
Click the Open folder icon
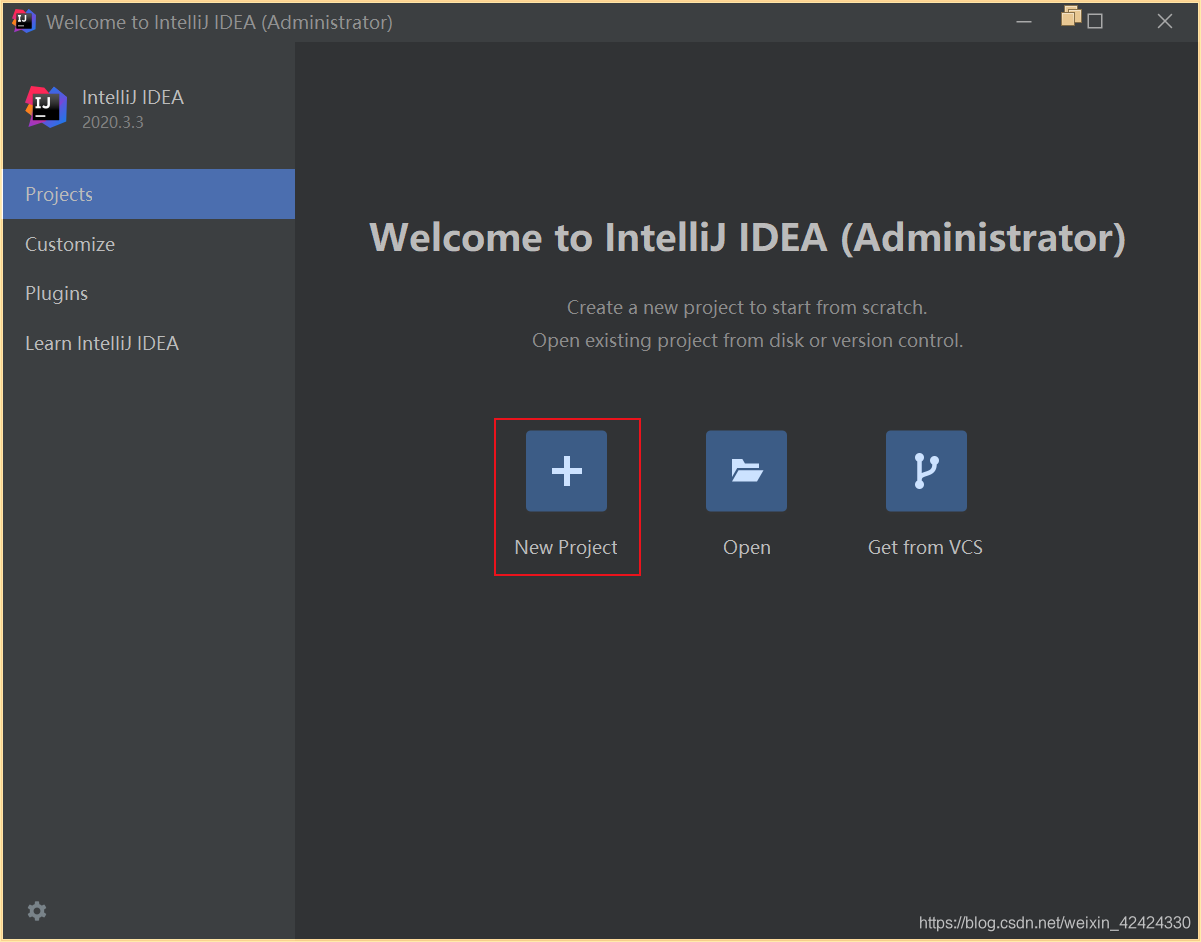pyautogui.click(x=746, y=471)
